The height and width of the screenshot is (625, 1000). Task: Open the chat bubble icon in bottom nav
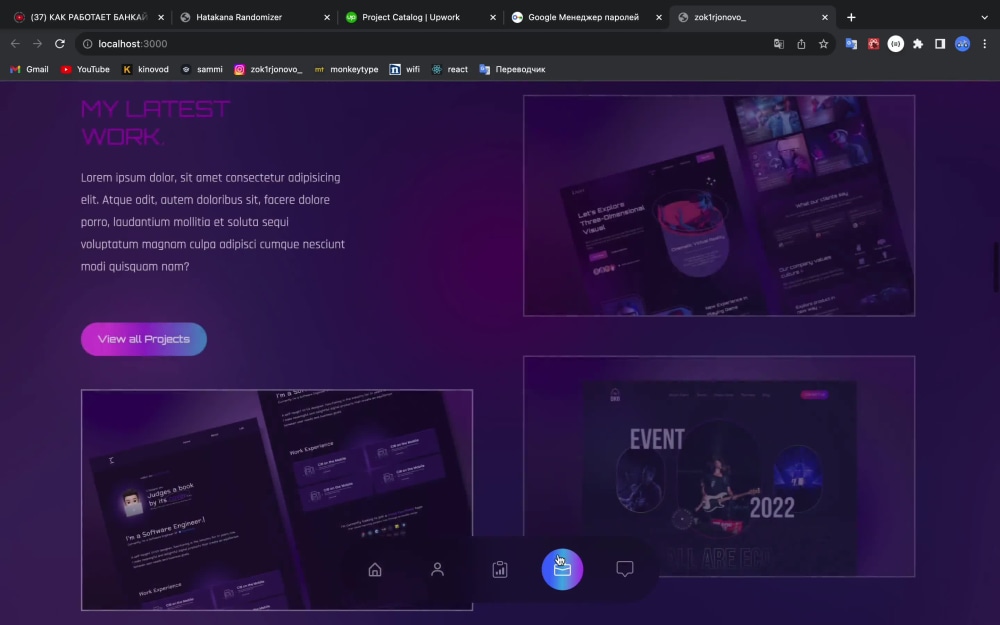click(x=624, y=569)
